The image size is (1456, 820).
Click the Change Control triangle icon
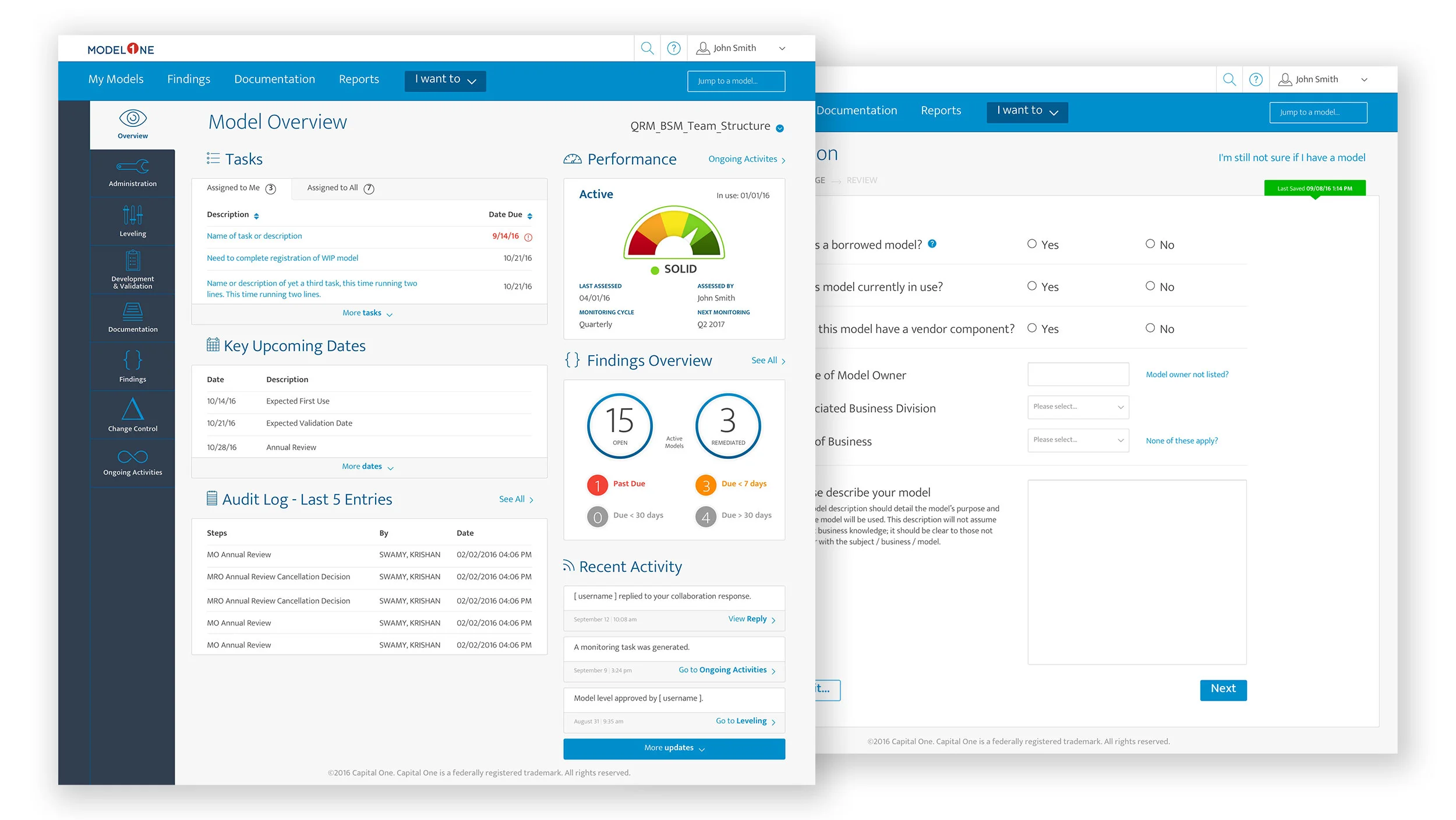tap(133, 409)
